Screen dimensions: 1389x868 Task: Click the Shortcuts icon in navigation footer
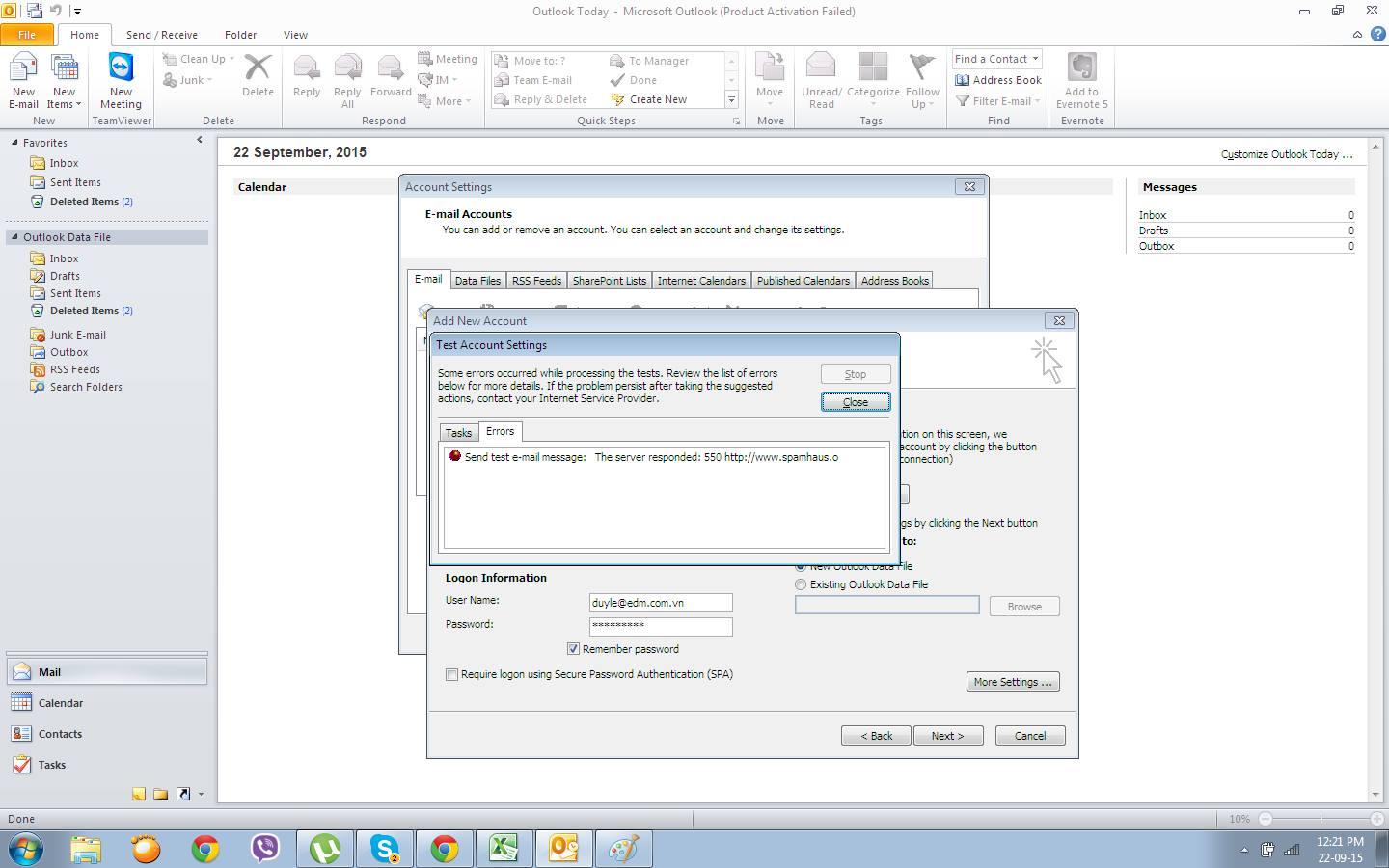pos(183,794)
